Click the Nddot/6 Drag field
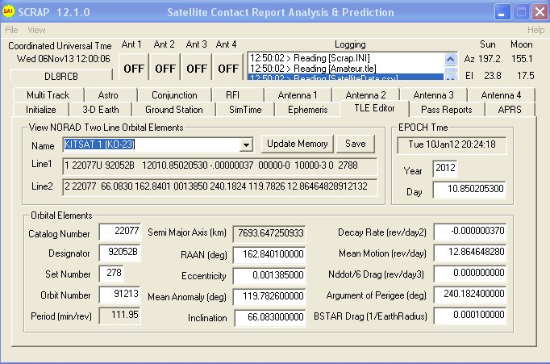Image resolution: width=550 pixels, height=364 pixels. (470, 274)
